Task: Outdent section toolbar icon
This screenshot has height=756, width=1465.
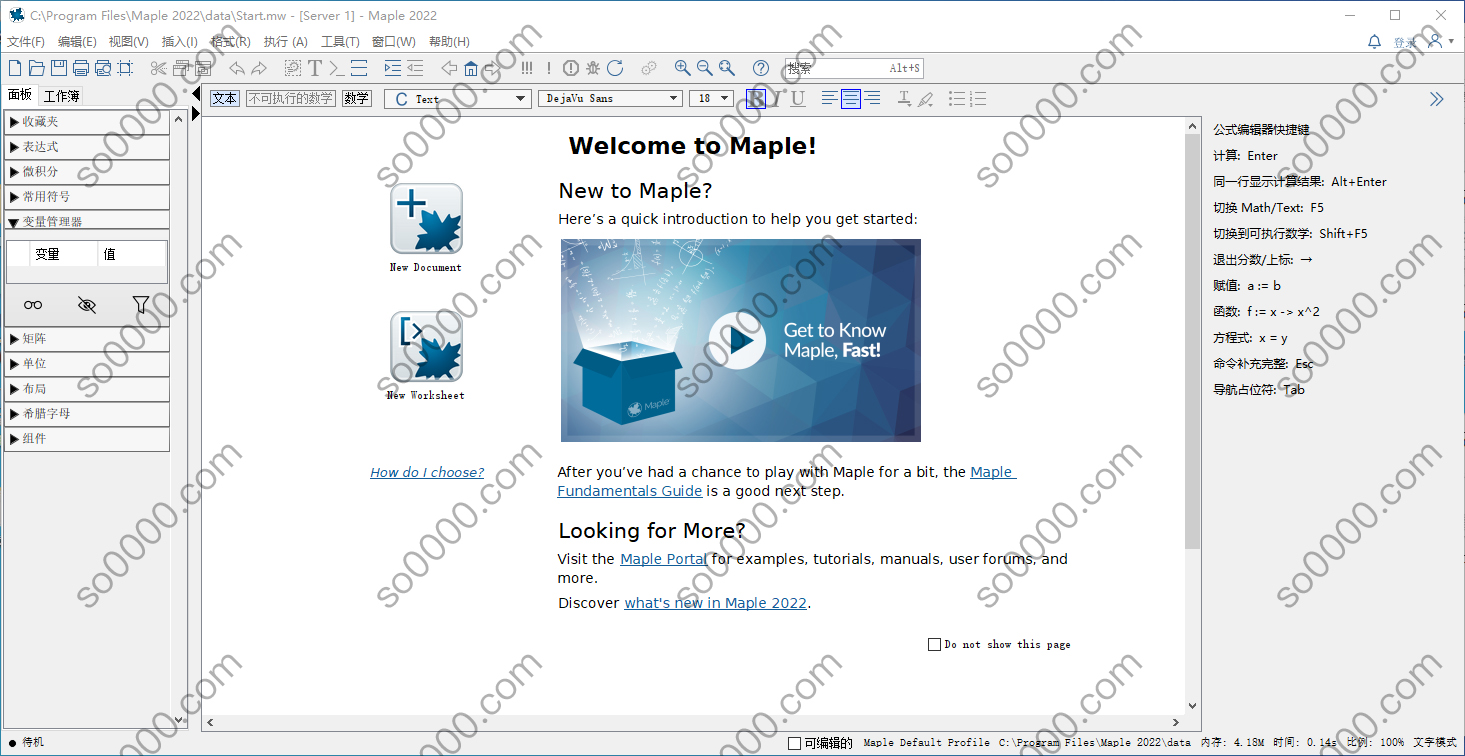Action: point(415,68)
